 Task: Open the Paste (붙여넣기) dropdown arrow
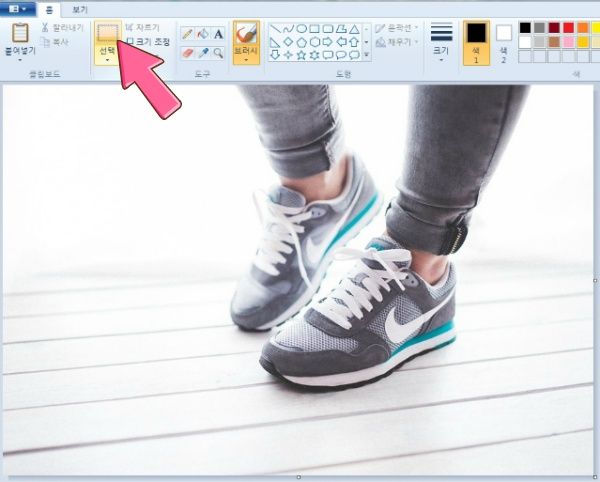20,60
